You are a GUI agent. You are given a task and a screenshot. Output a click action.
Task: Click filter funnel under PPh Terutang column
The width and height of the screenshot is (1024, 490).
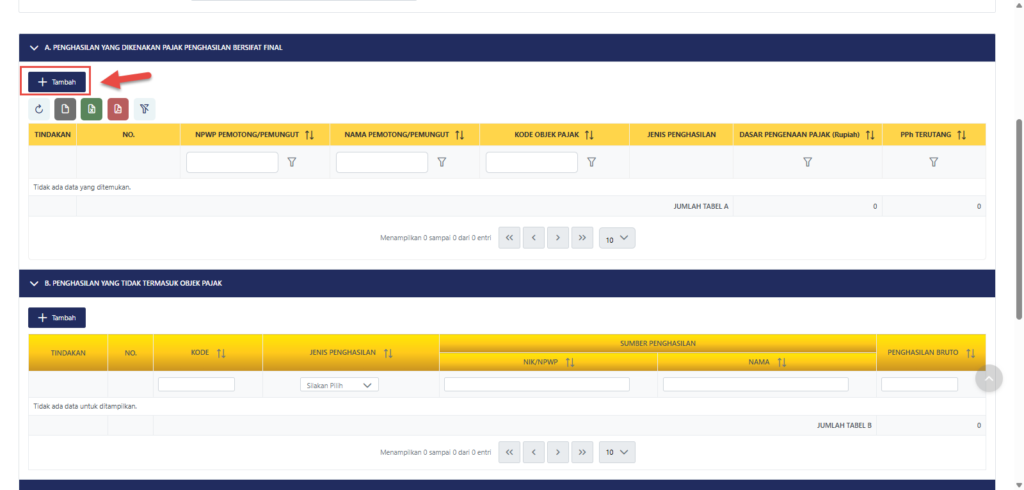[x=933, y=162]
